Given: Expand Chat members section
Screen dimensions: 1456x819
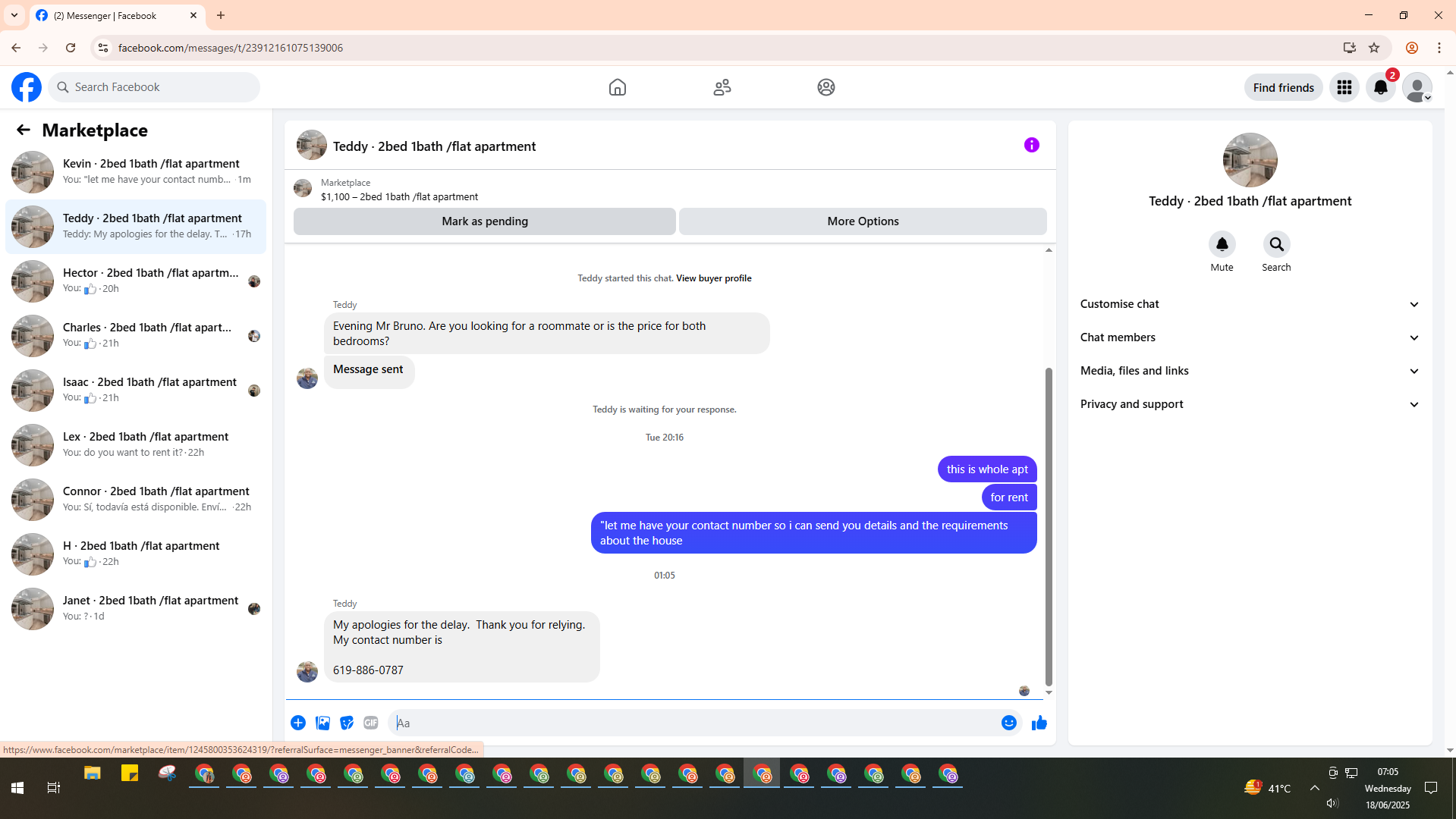Looking at the screenshot, I should click(1250, 337).
